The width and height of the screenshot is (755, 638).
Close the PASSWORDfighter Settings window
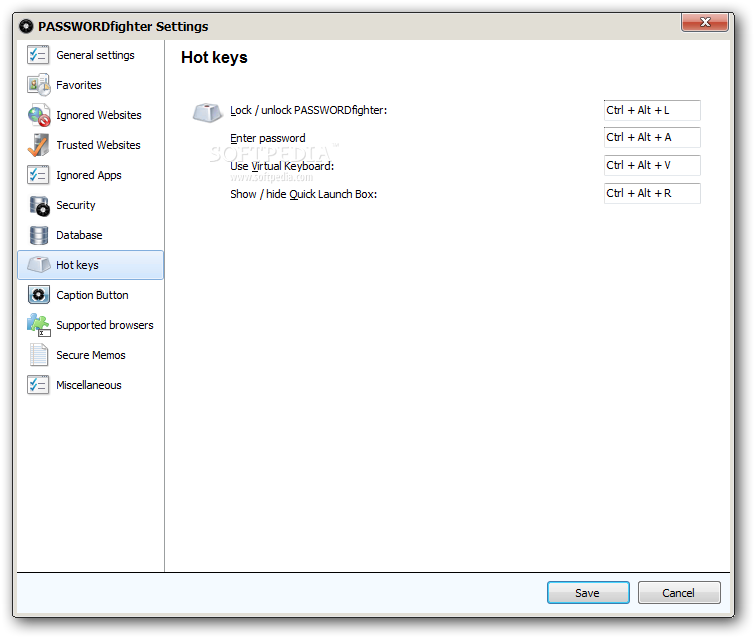[704, 22]
